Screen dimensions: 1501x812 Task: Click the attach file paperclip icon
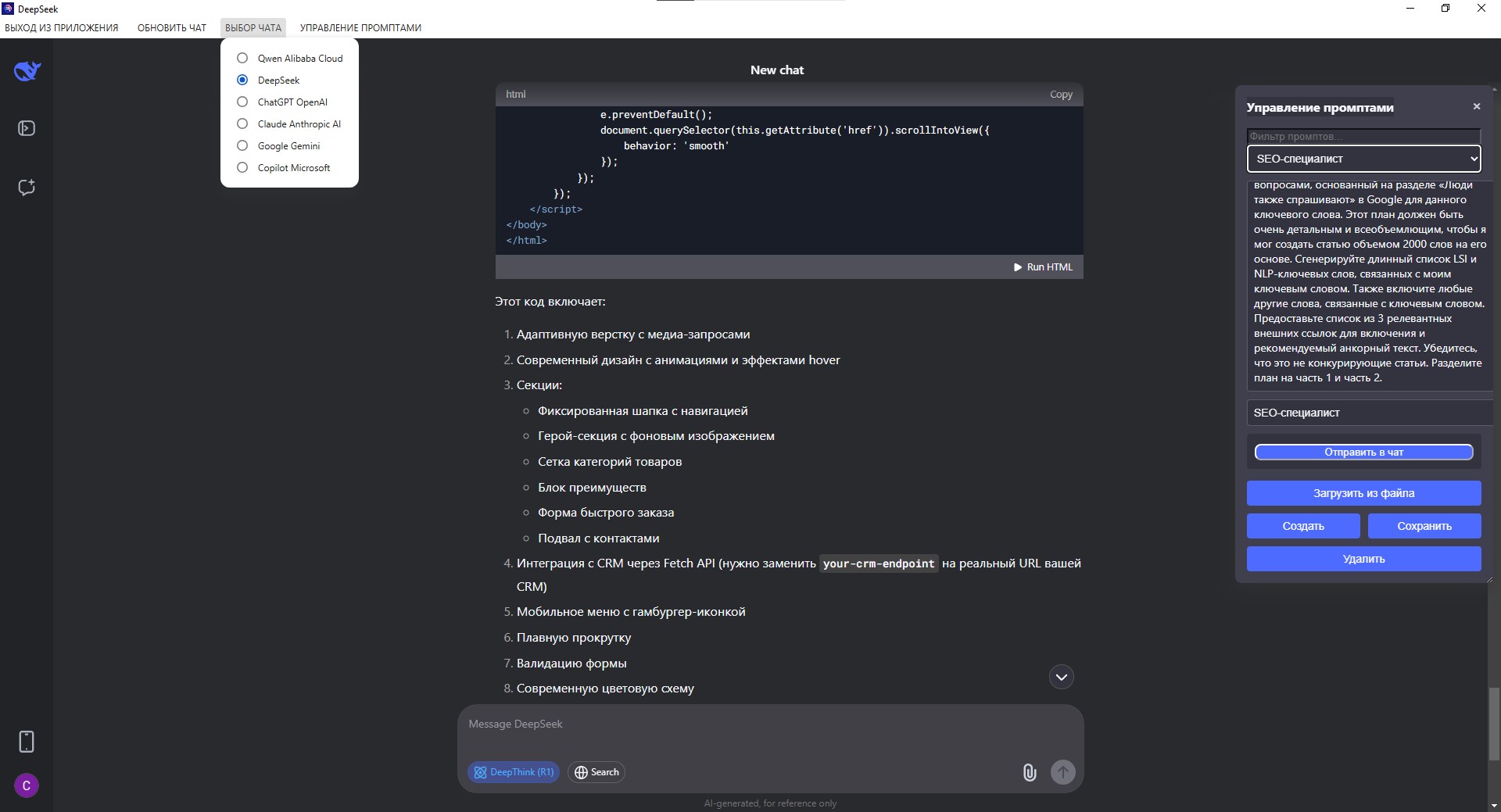[x=1030, y=772]
